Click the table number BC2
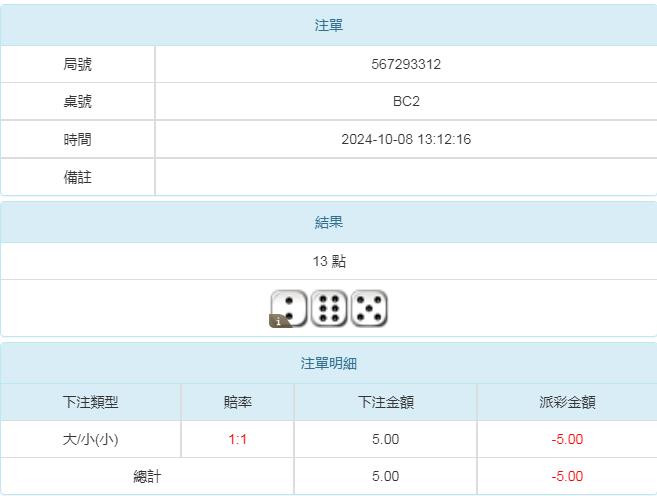Viewport: 657px width, 496px height. pos(406,101)
